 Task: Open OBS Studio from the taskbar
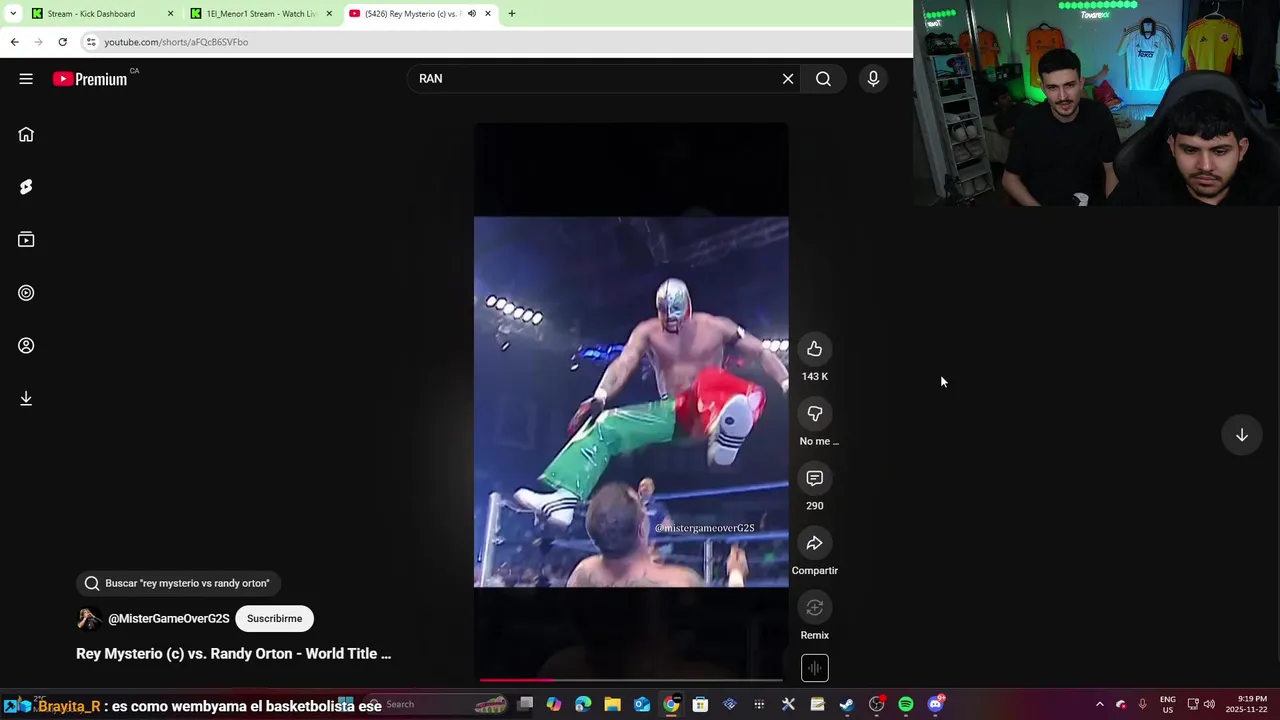(x=876, y=704)
